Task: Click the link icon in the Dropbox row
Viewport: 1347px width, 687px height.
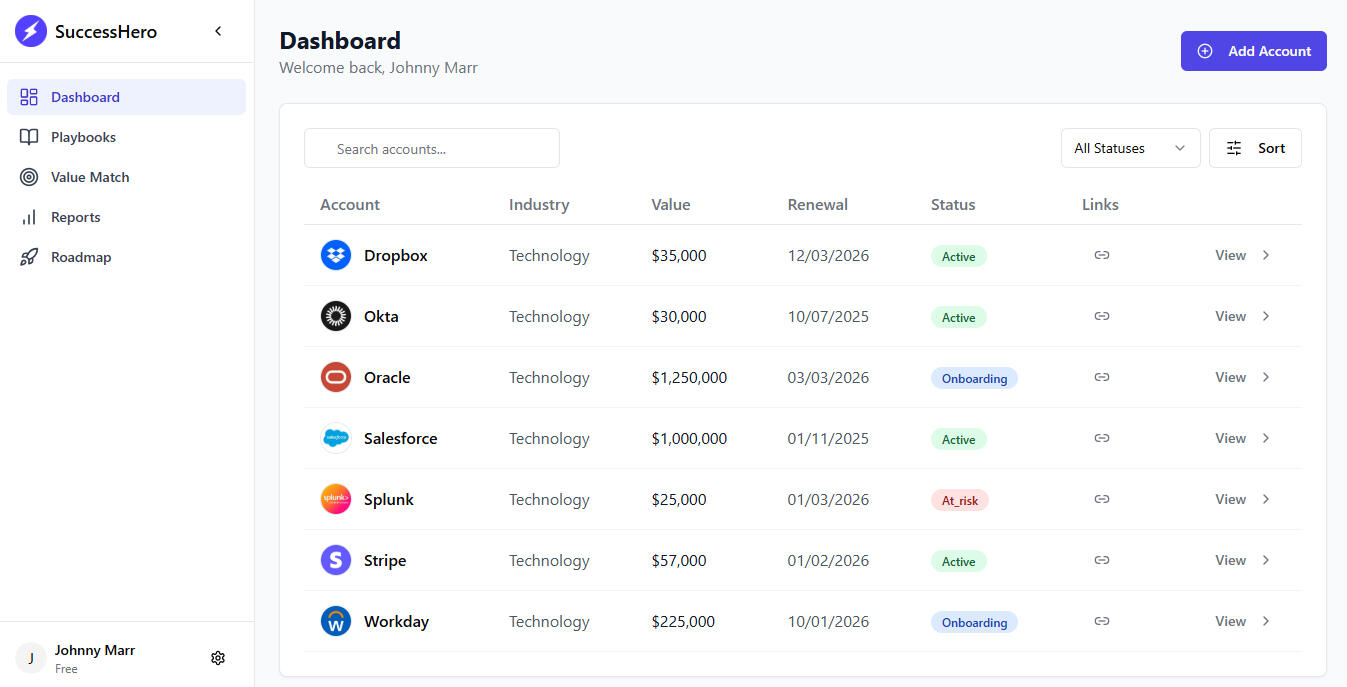Action: (1101, 255)
